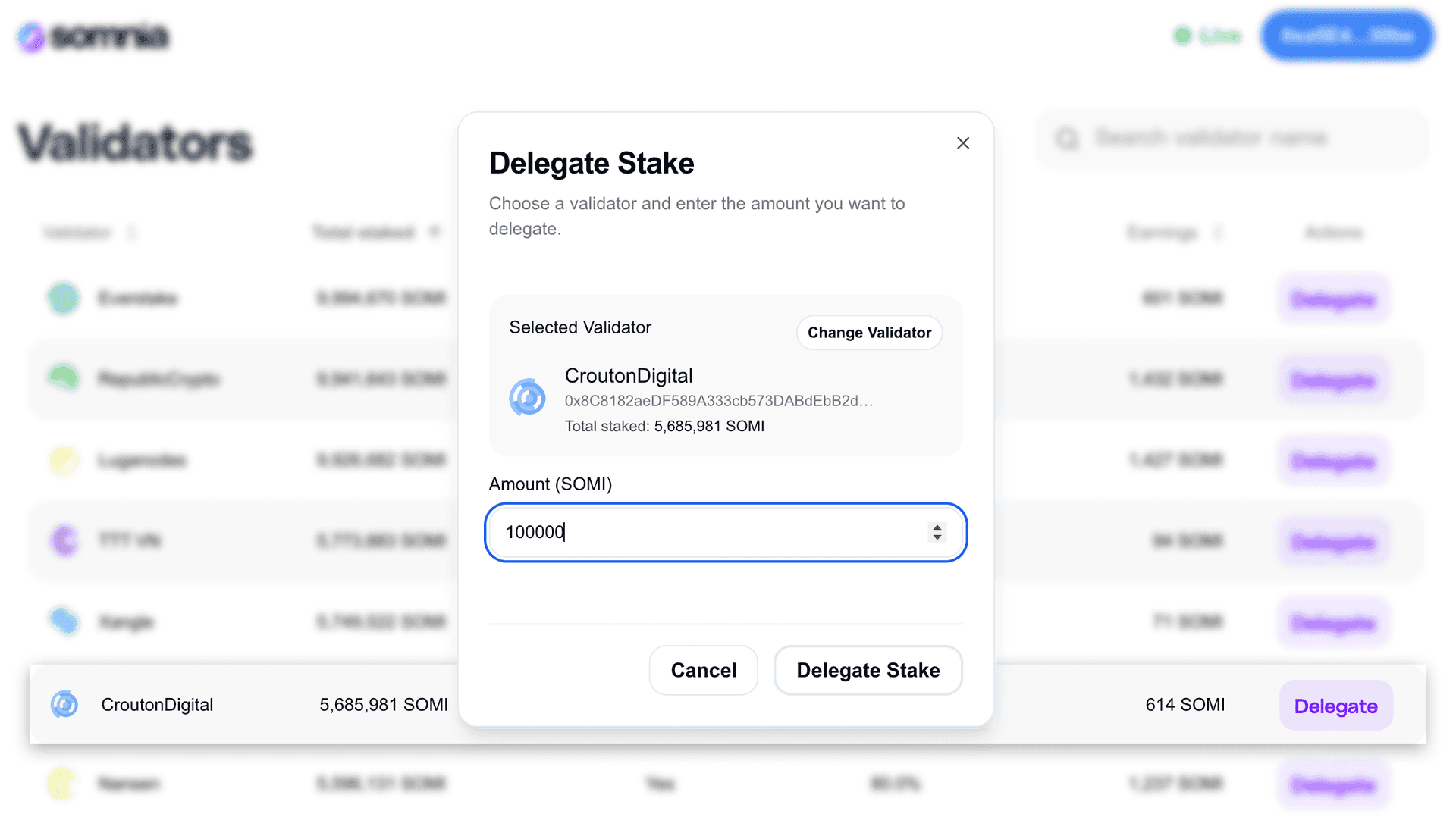
Task: Click the CroutonDigital icon in the validators table
Action: point(64,705)
